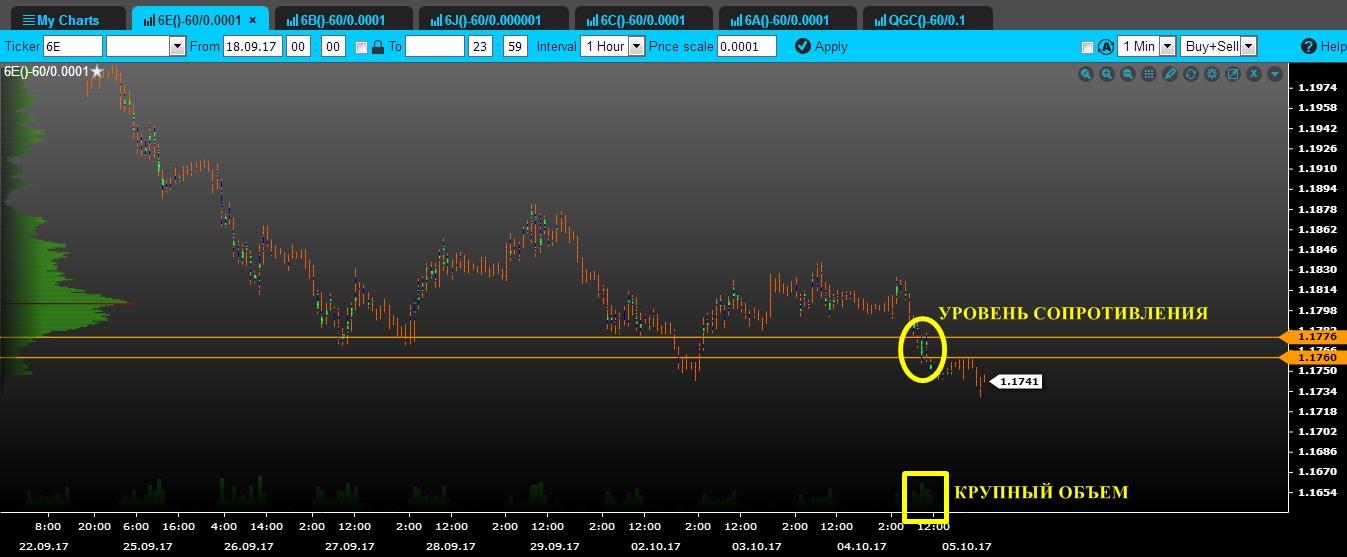The image size is (1347, 557).
Task: Expand the chart toolbar down-arrow menu
Action: point(1275,74)
